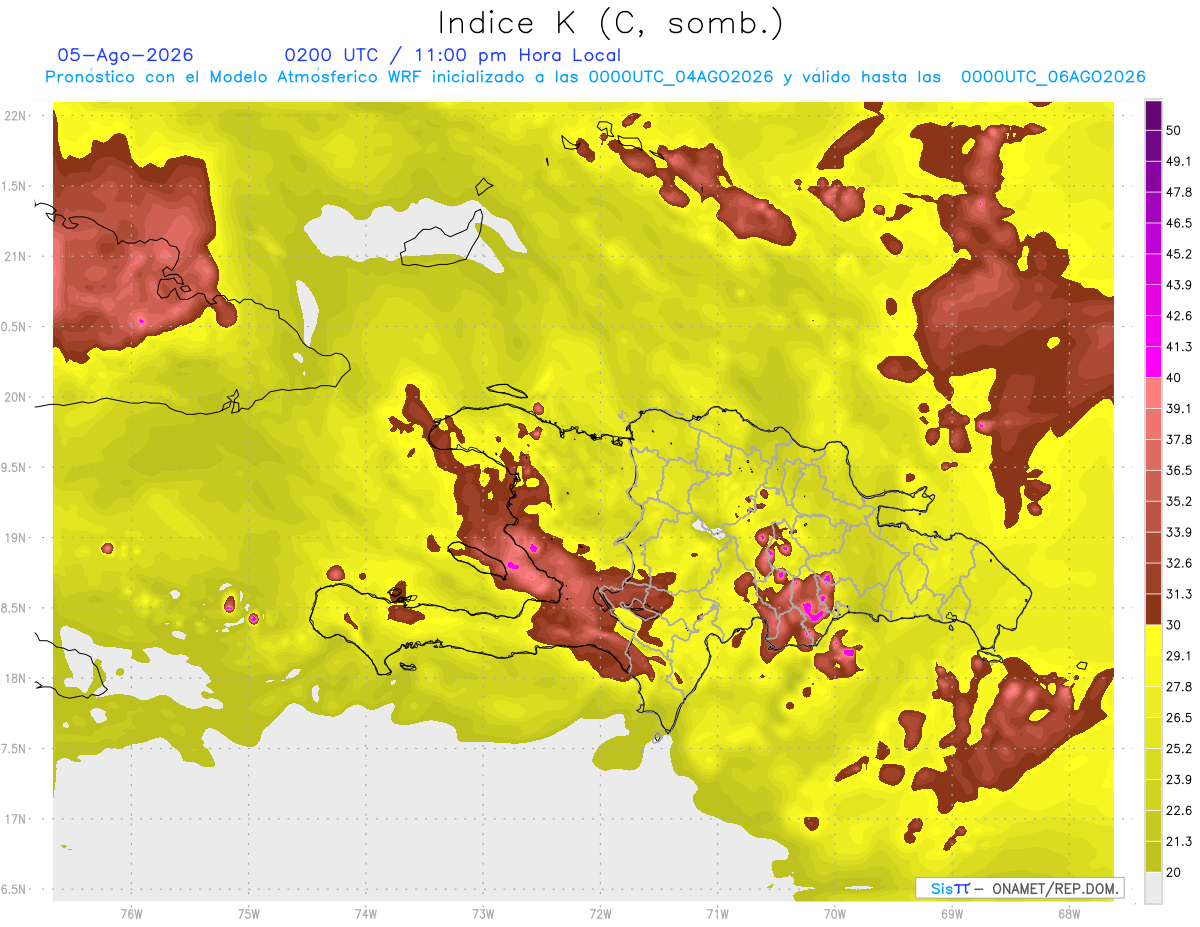
Task: Click legend value "22.6"
Action: (1178, 811)
